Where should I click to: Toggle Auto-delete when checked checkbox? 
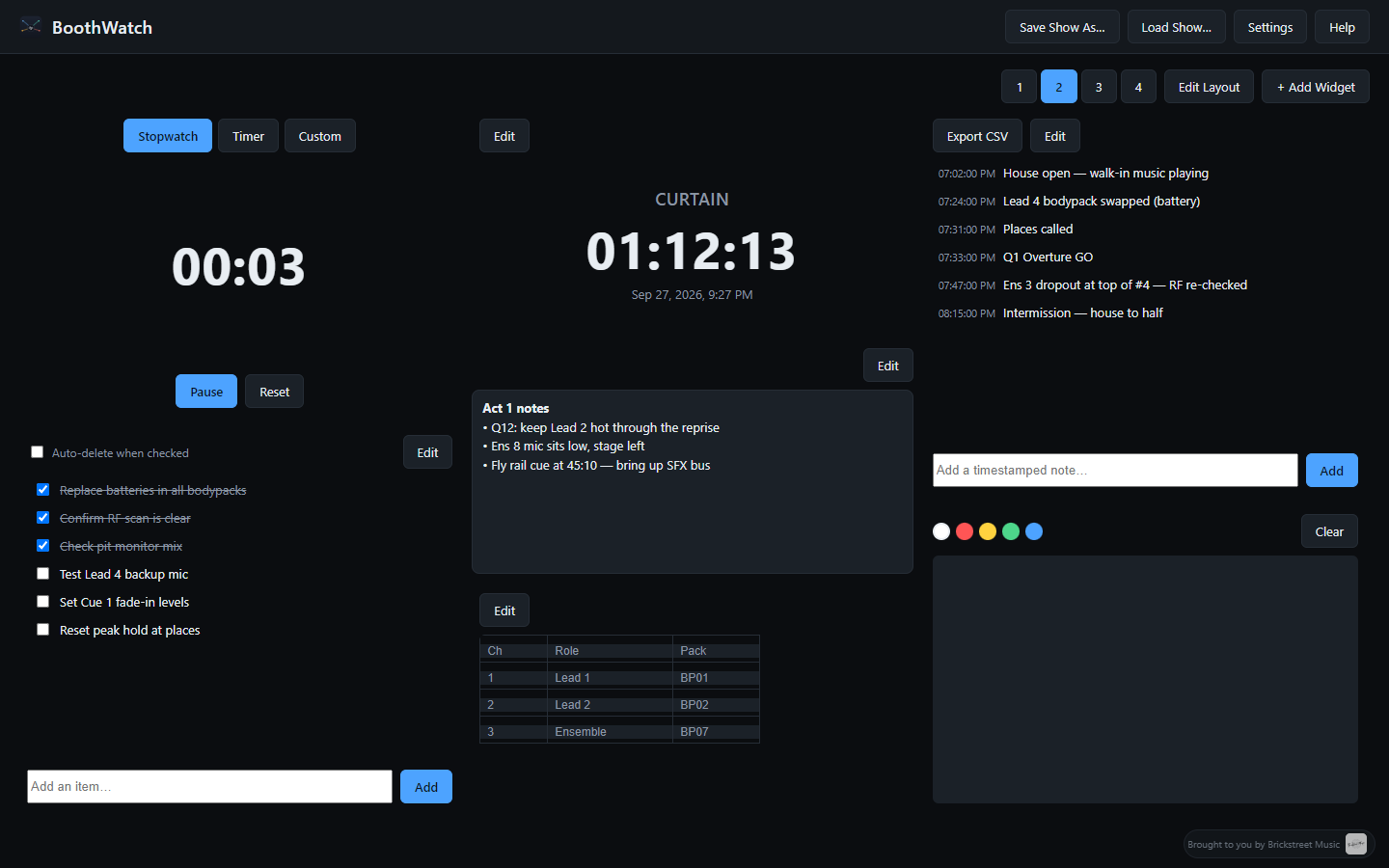(37, 451)
